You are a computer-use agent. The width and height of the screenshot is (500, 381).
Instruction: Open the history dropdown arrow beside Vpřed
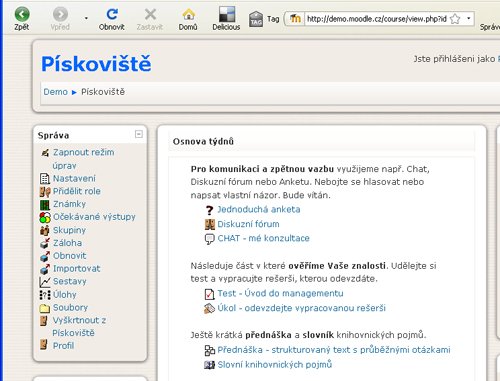click(86, 18)
